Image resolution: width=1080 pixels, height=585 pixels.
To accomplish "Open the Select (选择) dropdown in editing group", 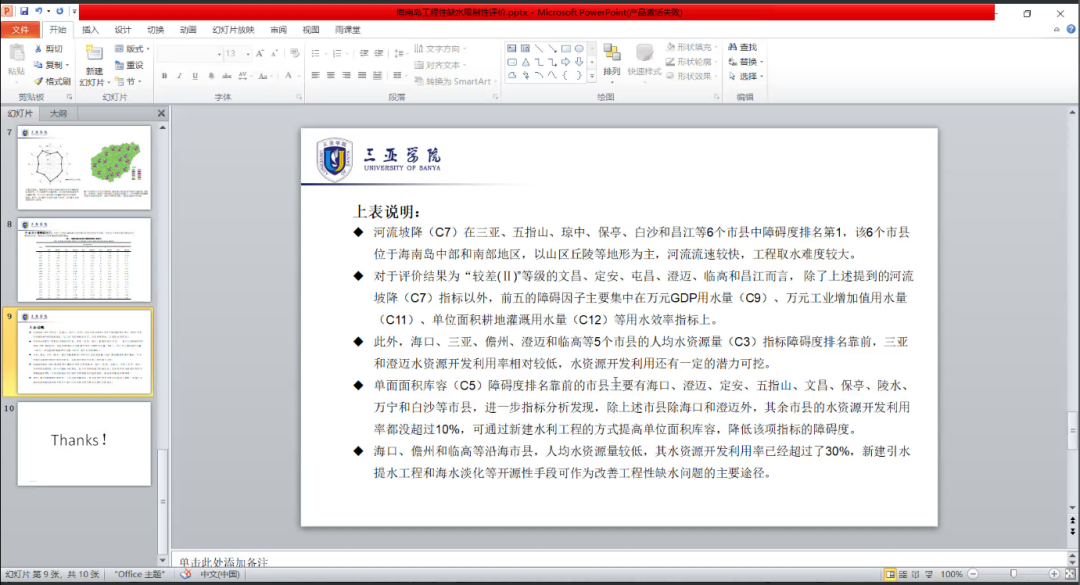I will tap(747, 76).
